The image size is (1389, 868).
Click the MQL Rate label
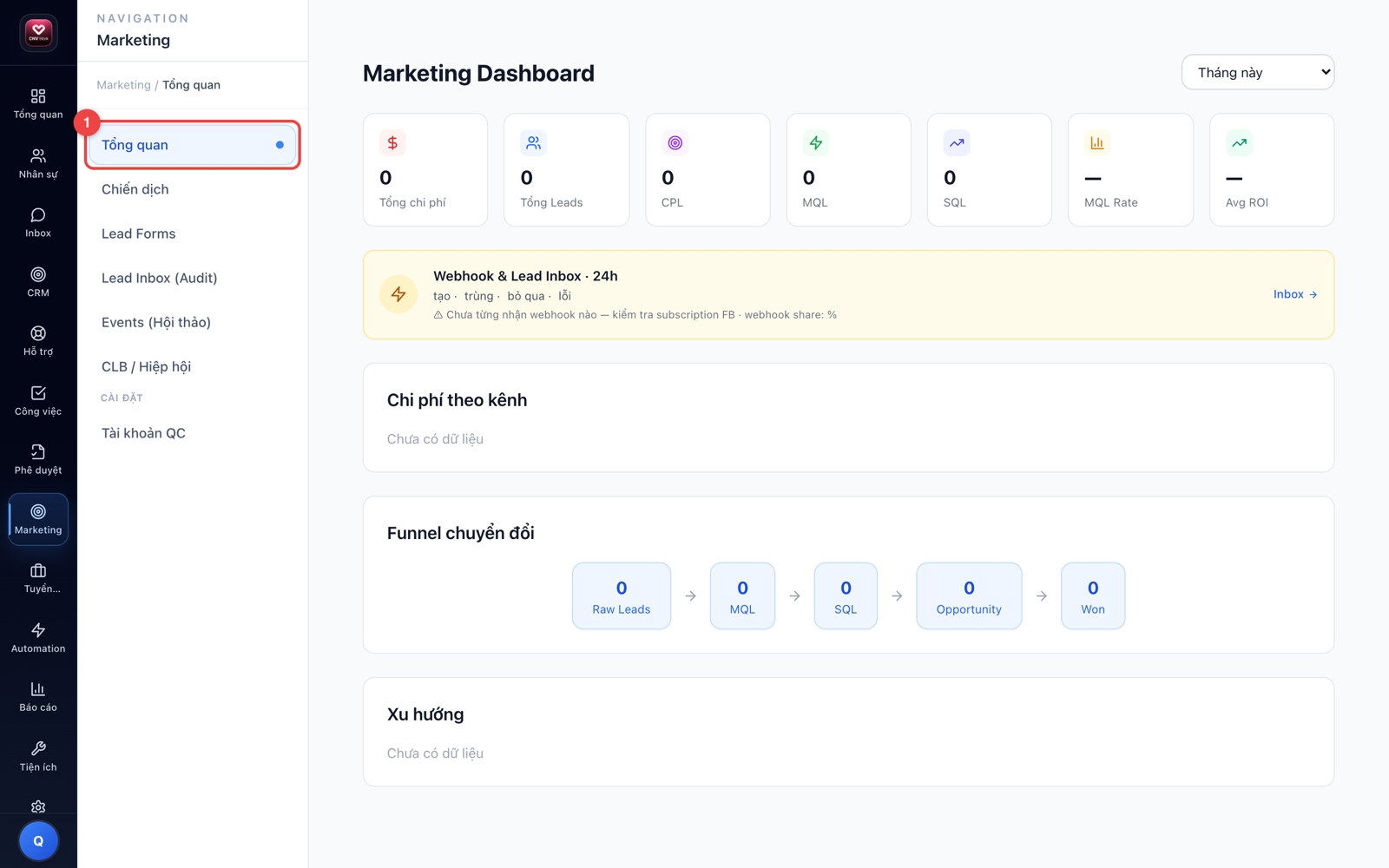pos(1111,202)
